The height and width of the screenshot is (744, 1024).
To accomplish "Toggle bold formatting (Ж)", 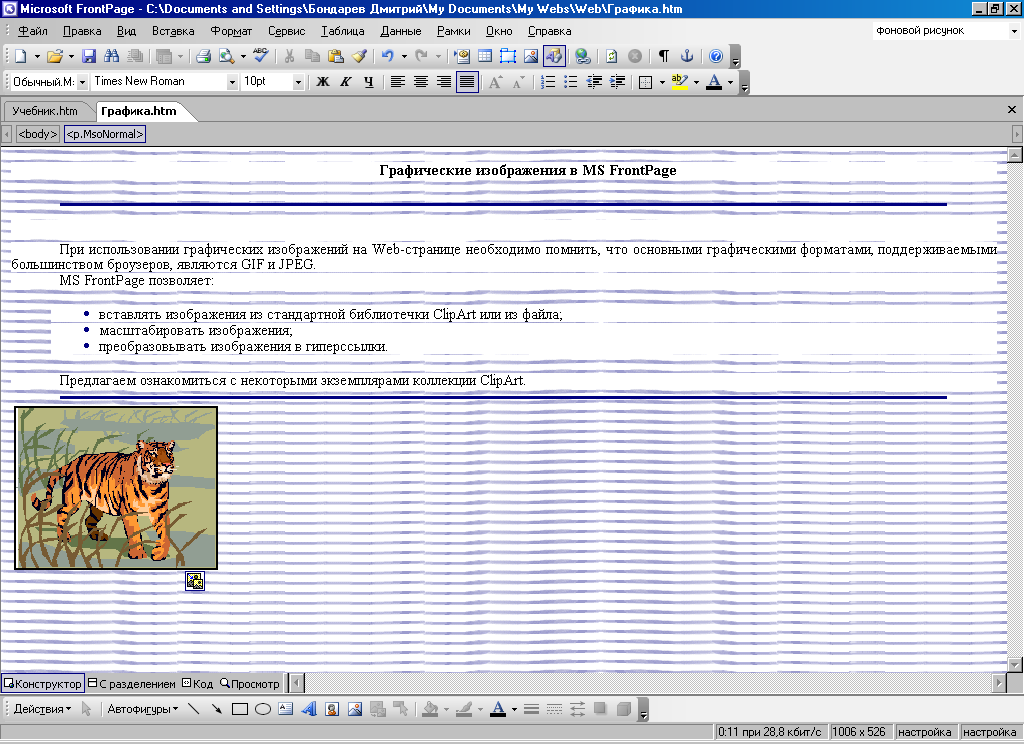I will coord(323,82).
